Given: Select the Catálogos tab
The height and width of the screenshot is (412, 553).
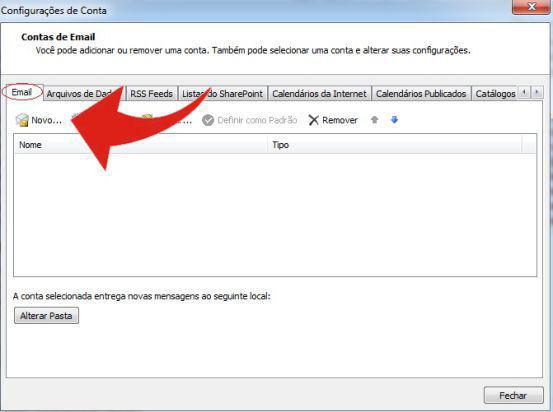Looking at the screenshot, I should pyautogui.click(x=495, y=94).
